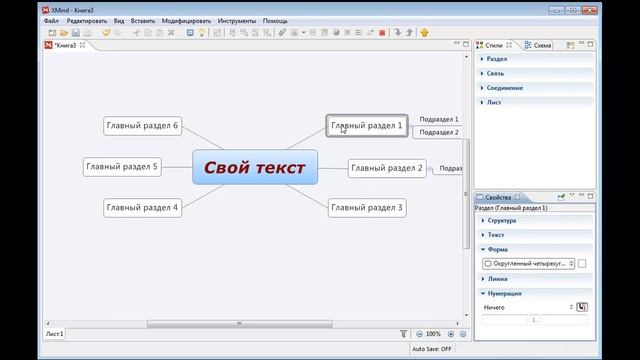
Task: Open the Помощь menu
Action: click(275, 21)
